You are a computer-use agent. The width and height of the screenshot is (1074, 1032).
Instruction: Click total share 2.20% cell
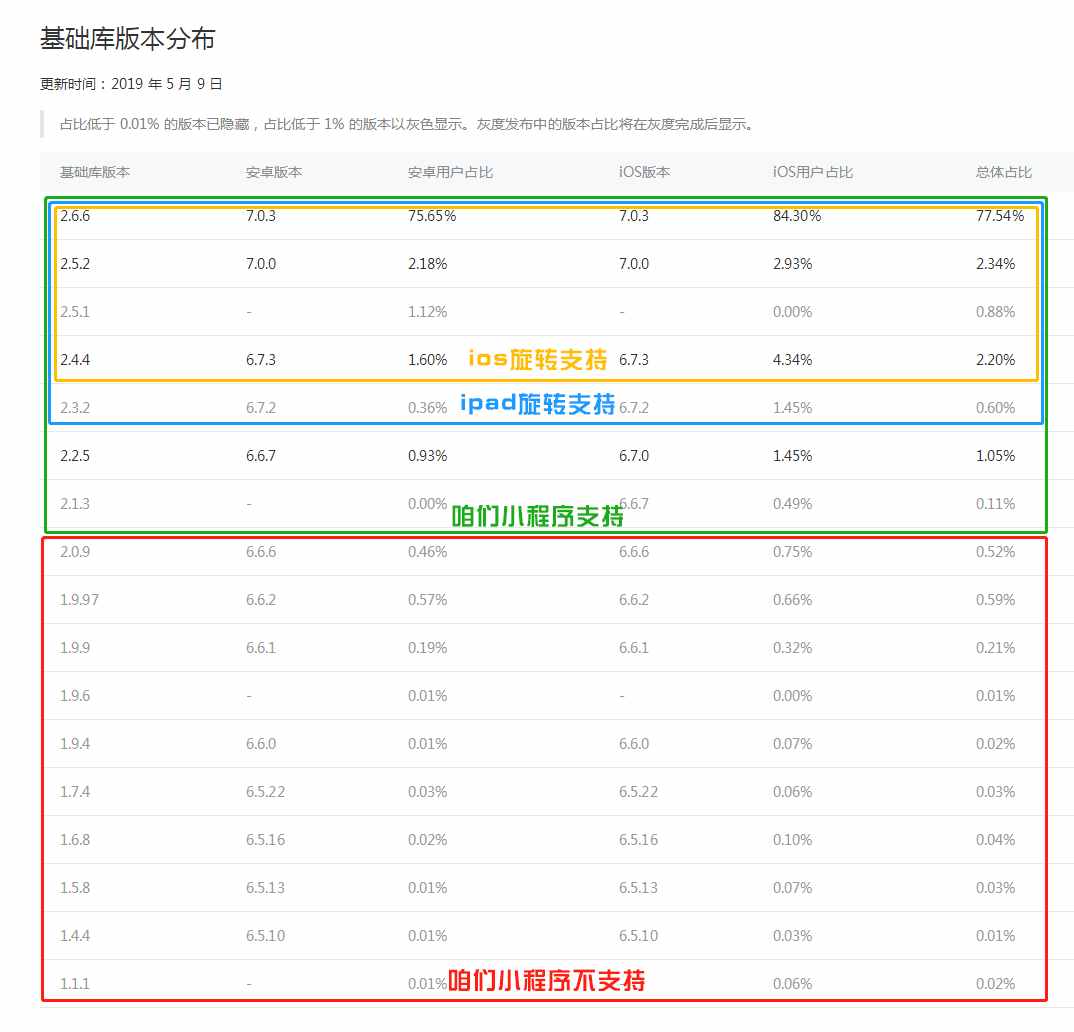[995, 360]
